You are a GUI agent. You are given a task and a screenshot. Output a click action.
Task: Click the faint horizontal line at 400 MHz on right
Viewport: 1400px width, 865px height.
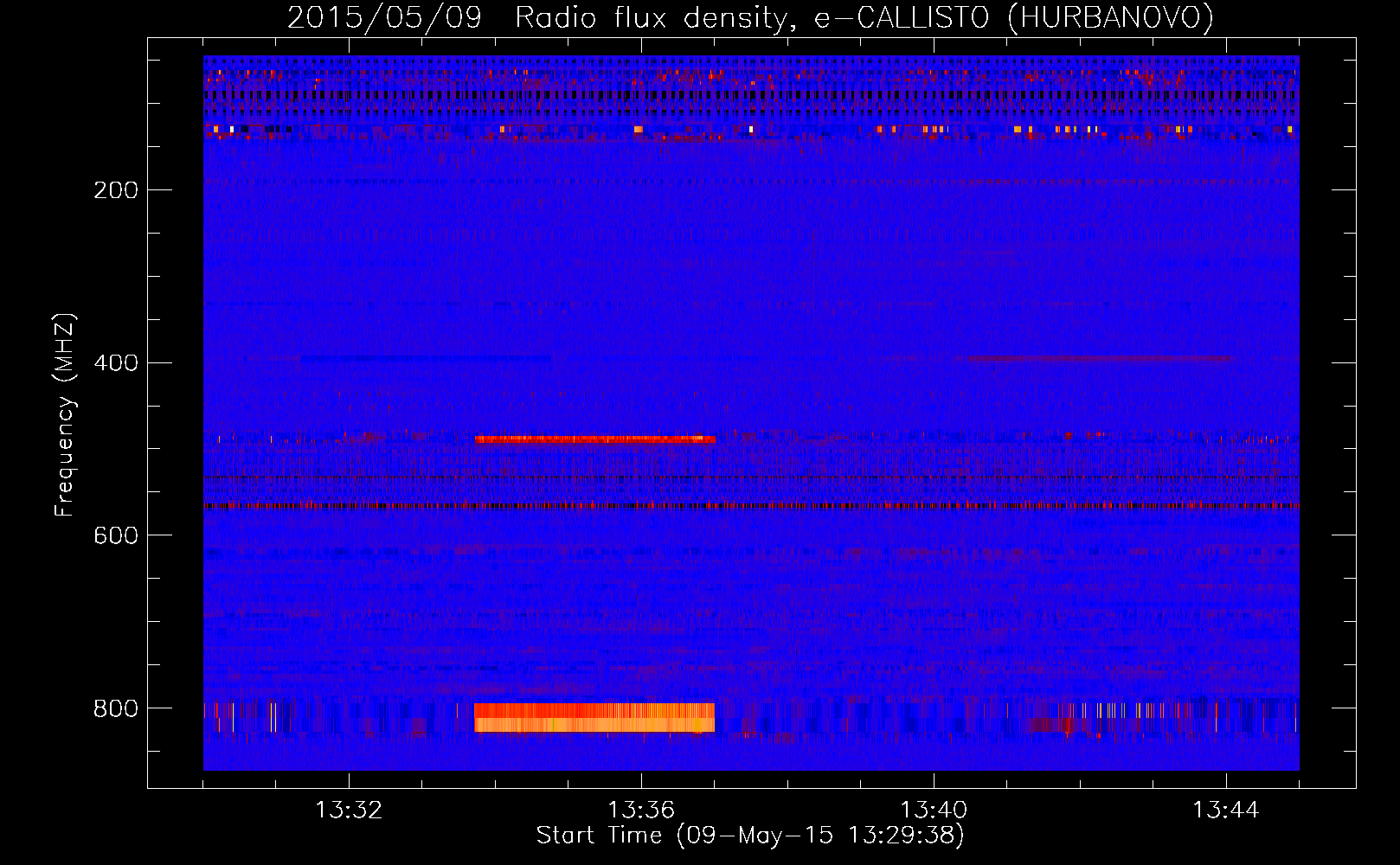1100,358
